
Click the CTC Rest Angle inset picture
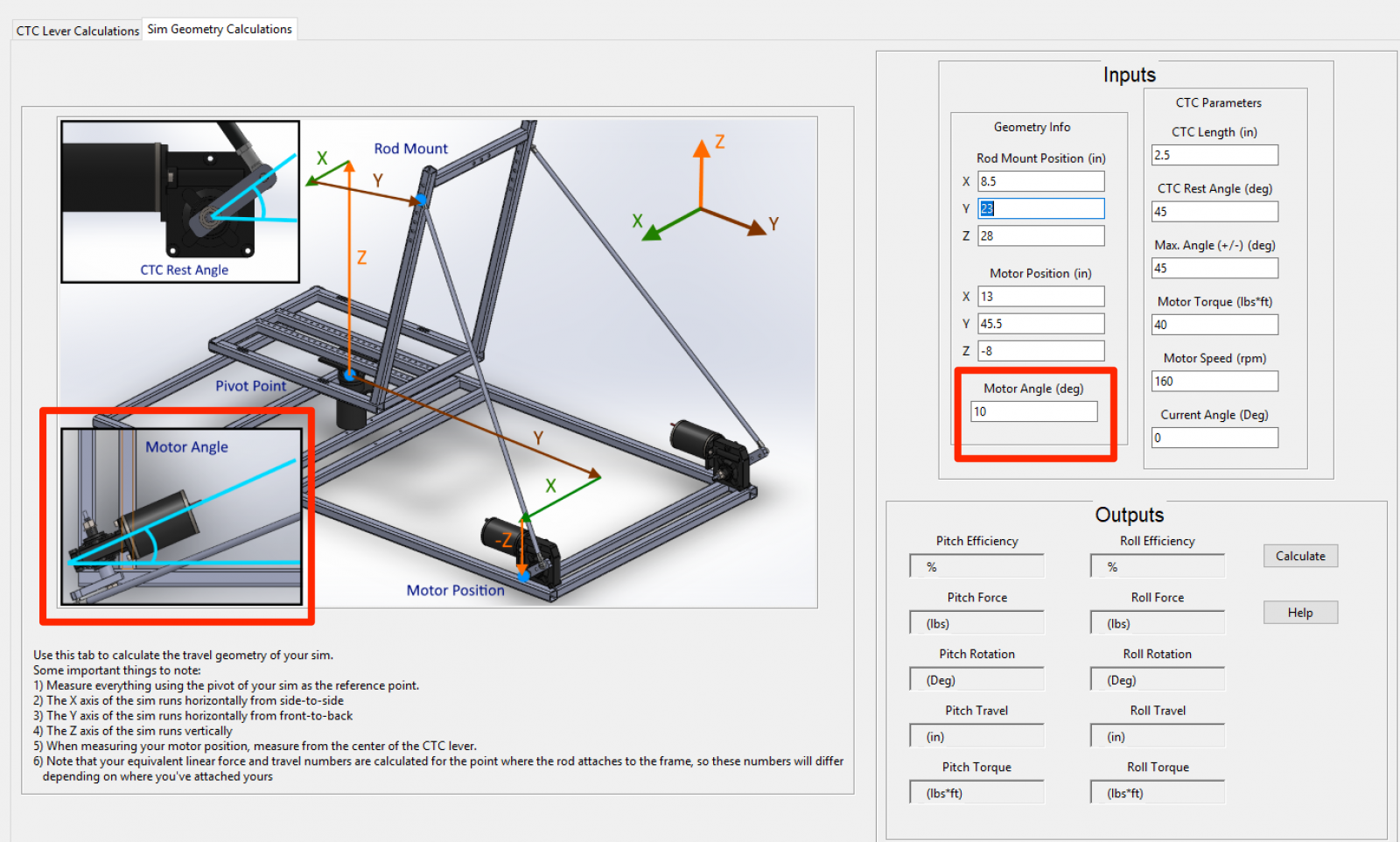(180, 201)
